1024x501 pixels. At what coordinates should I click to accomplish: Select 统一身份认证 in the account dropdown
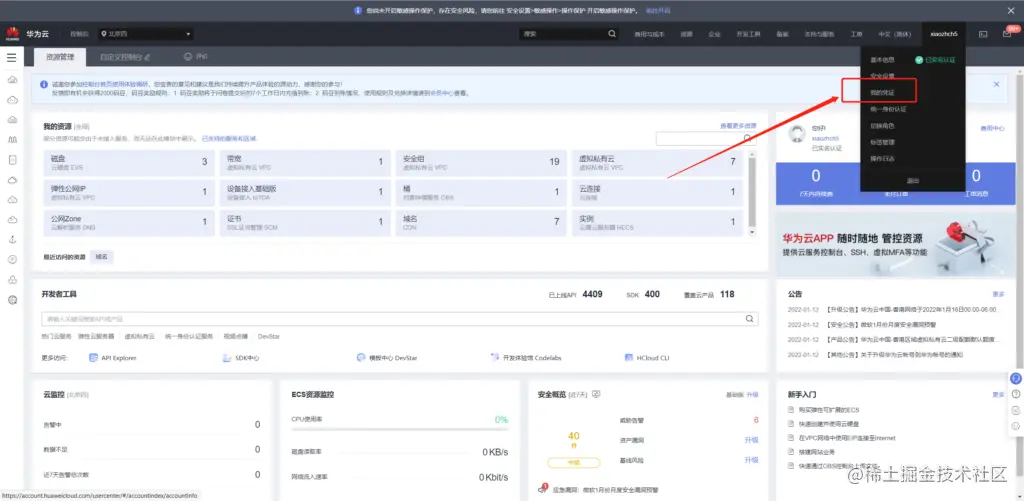point(888,109)
